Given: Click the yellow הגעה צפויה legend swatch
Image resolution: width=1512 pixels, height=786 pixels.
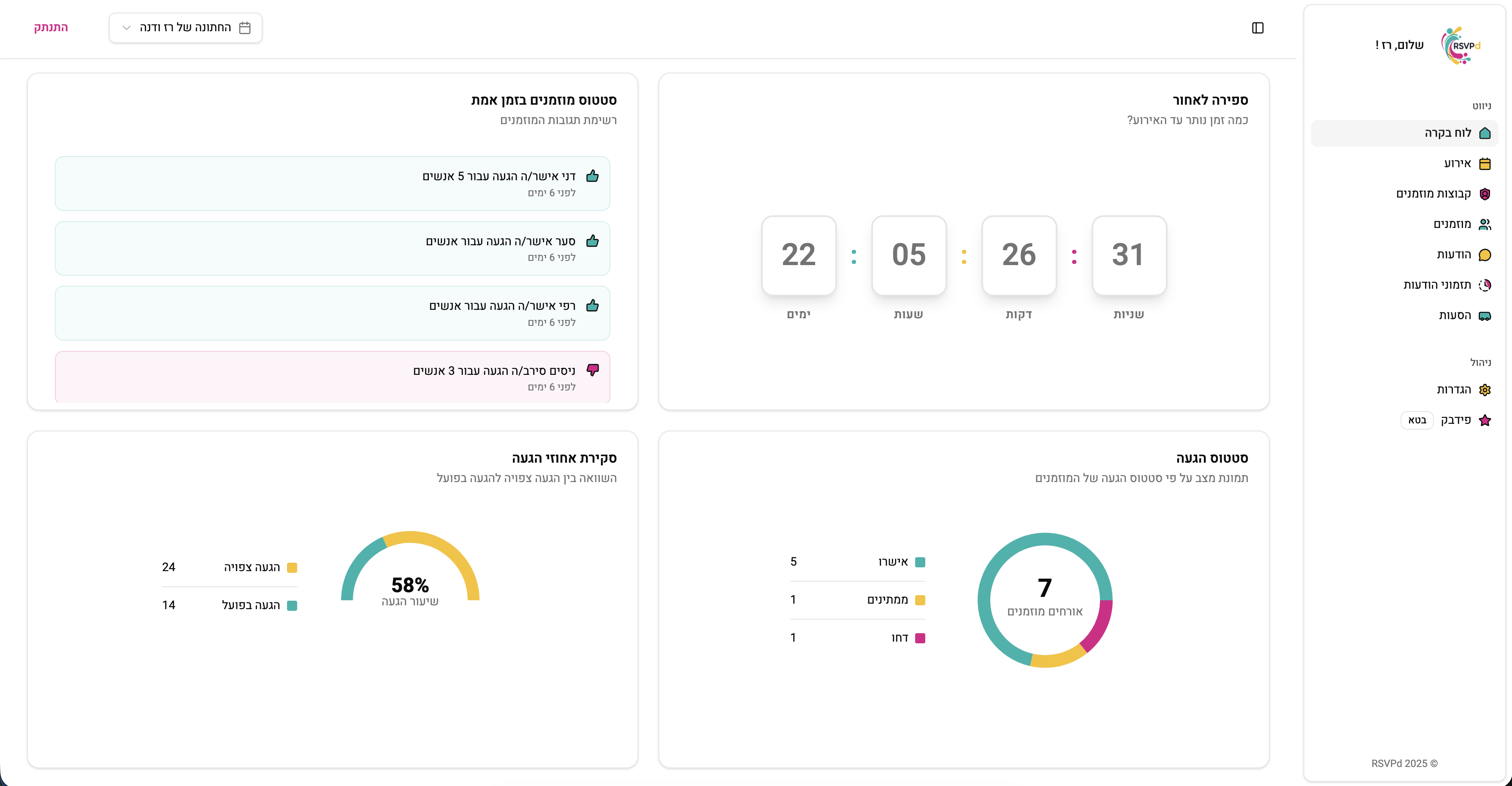Looking at the screenshot, I should pos(292,568).
